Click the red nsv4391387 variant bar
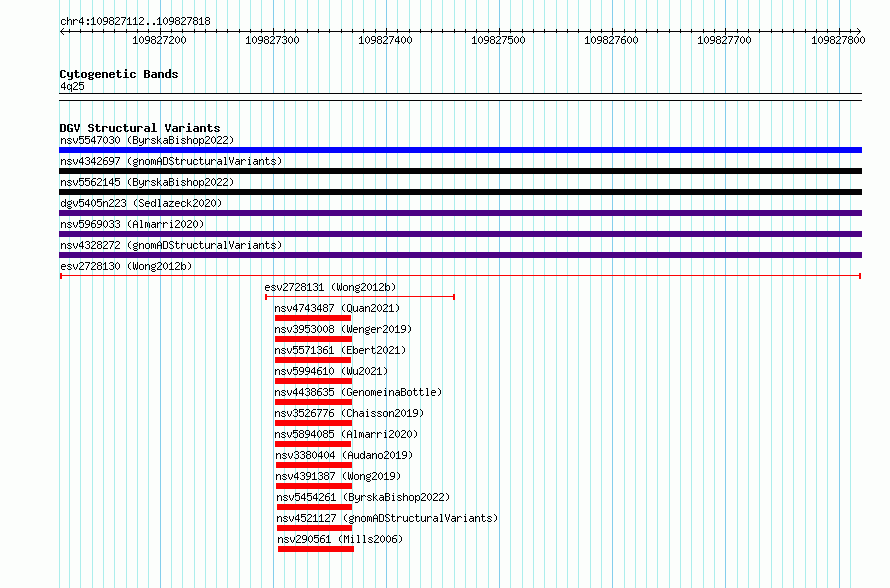890x588 pixels. (x=314, y=486)
